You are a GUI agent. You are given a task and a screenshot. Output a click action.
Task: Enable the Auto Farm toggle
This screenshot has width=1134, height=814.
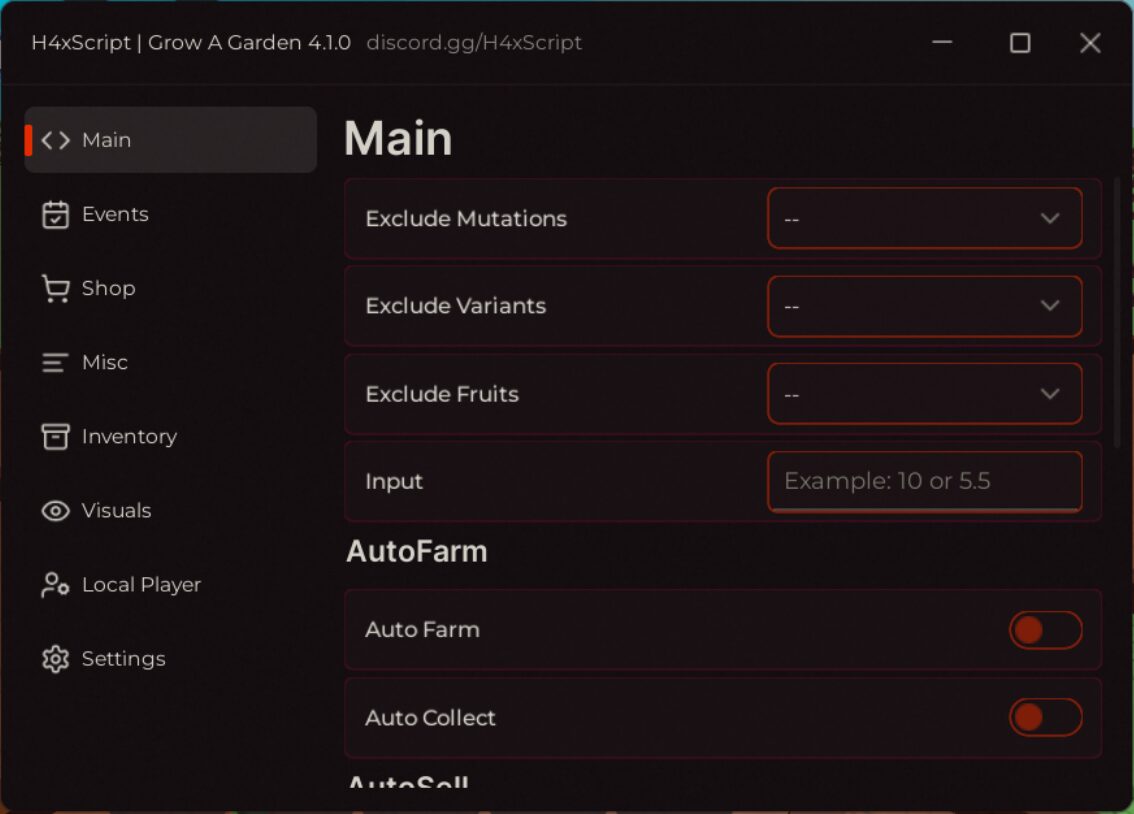click(1046, 630)
